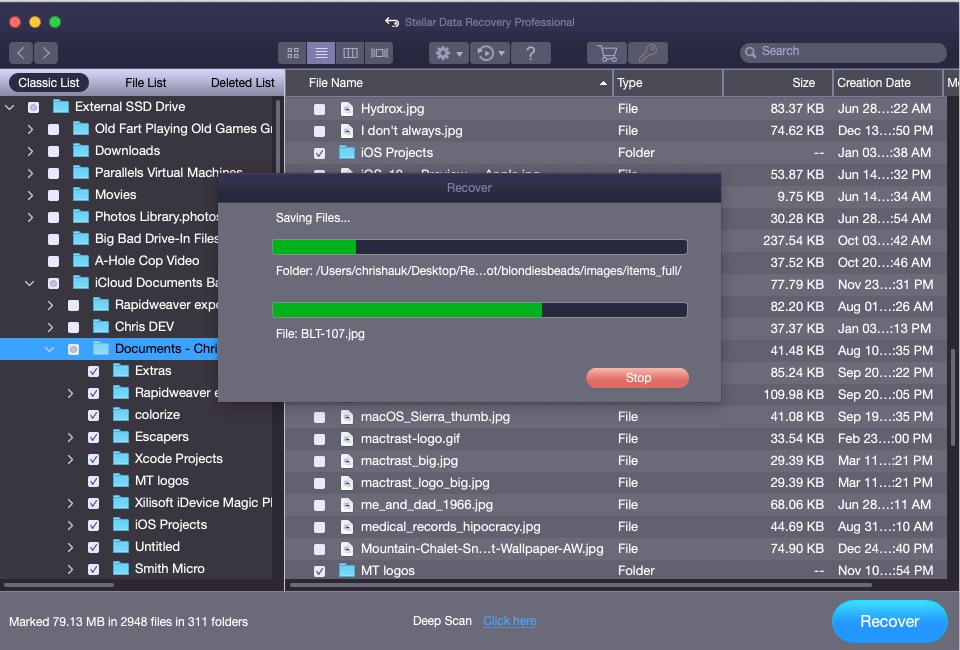960x650 pixels.
Task: Sort by the Type column header
Action: 667,83
